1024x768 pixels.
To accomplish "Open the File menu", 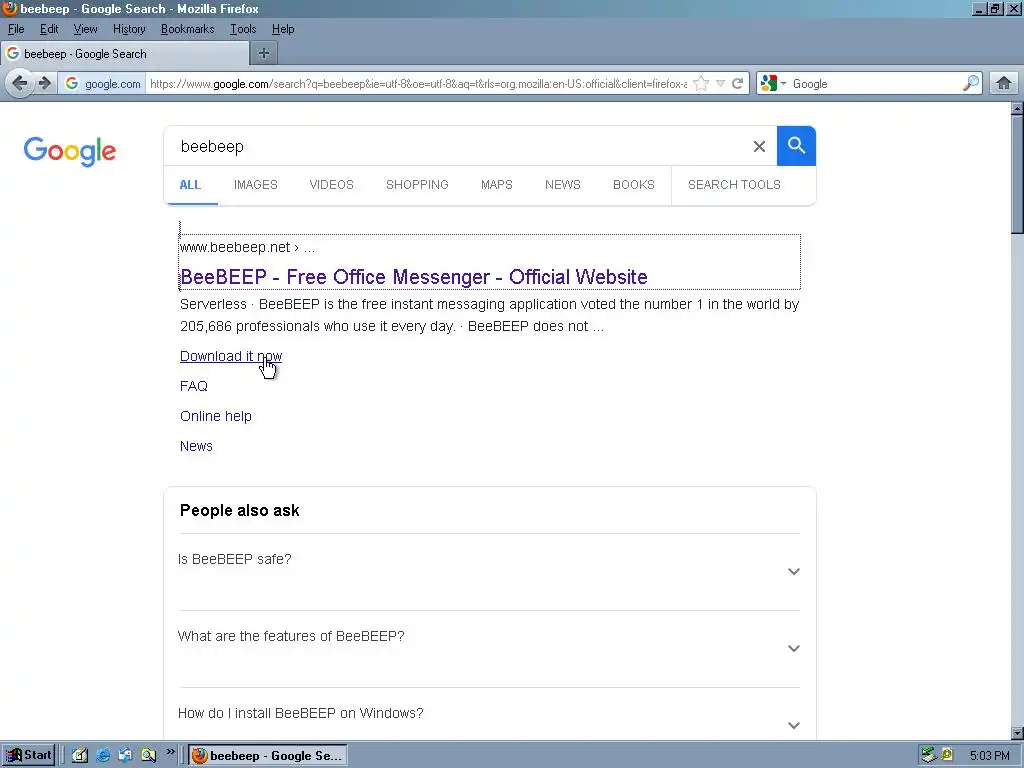I will point(16,29).
